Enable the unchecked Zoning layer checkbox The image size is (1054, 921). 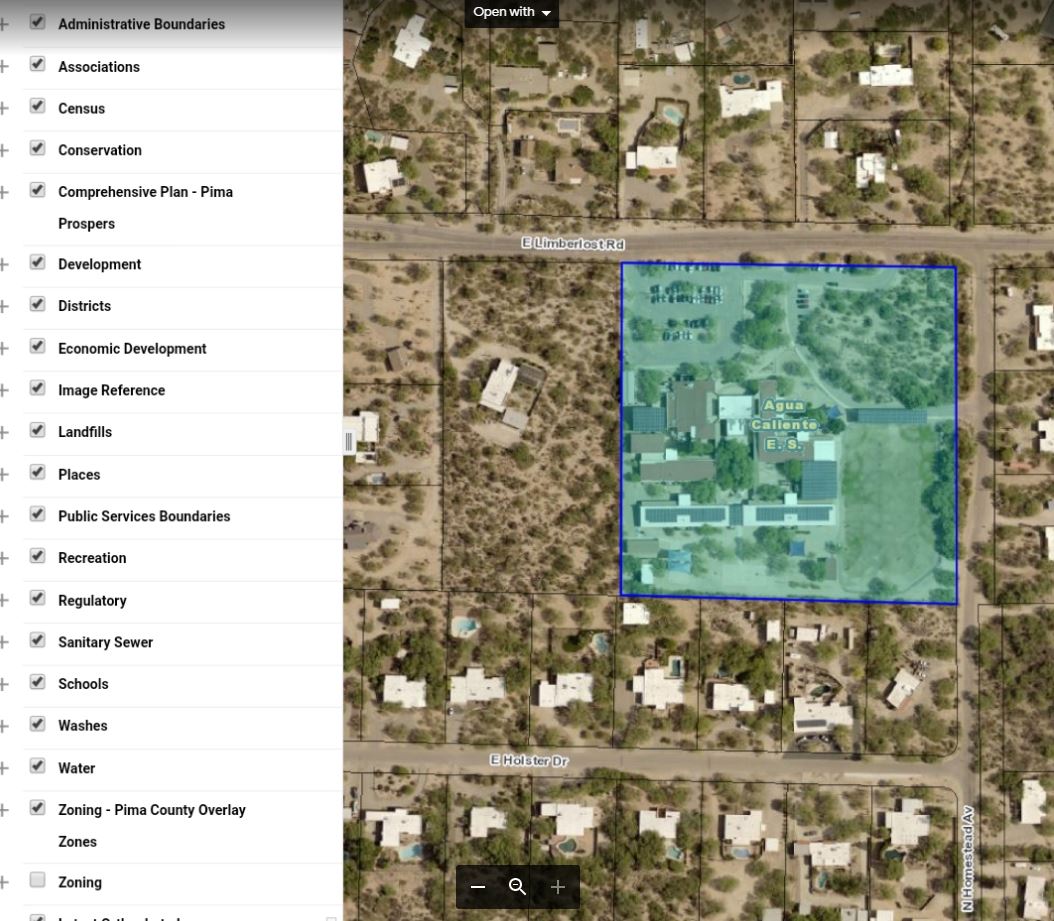[38, 881]
